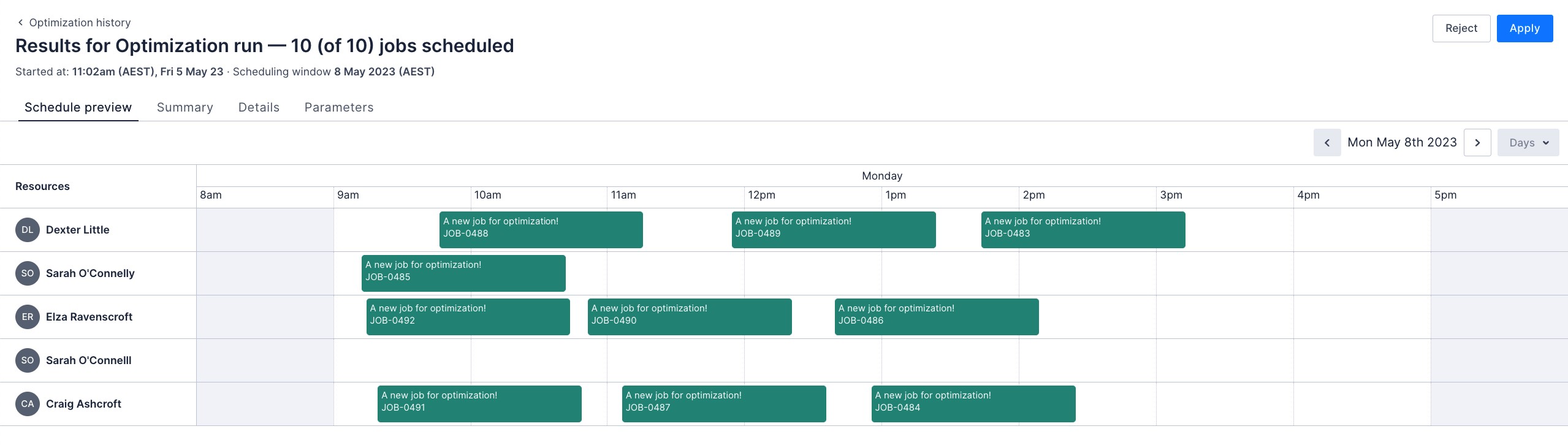Click Elza Ravenscroft's ER avatar
Image resolution: width=1568 pixels, height=445 pixels.
pyautogui.click(x=28, y=317)
